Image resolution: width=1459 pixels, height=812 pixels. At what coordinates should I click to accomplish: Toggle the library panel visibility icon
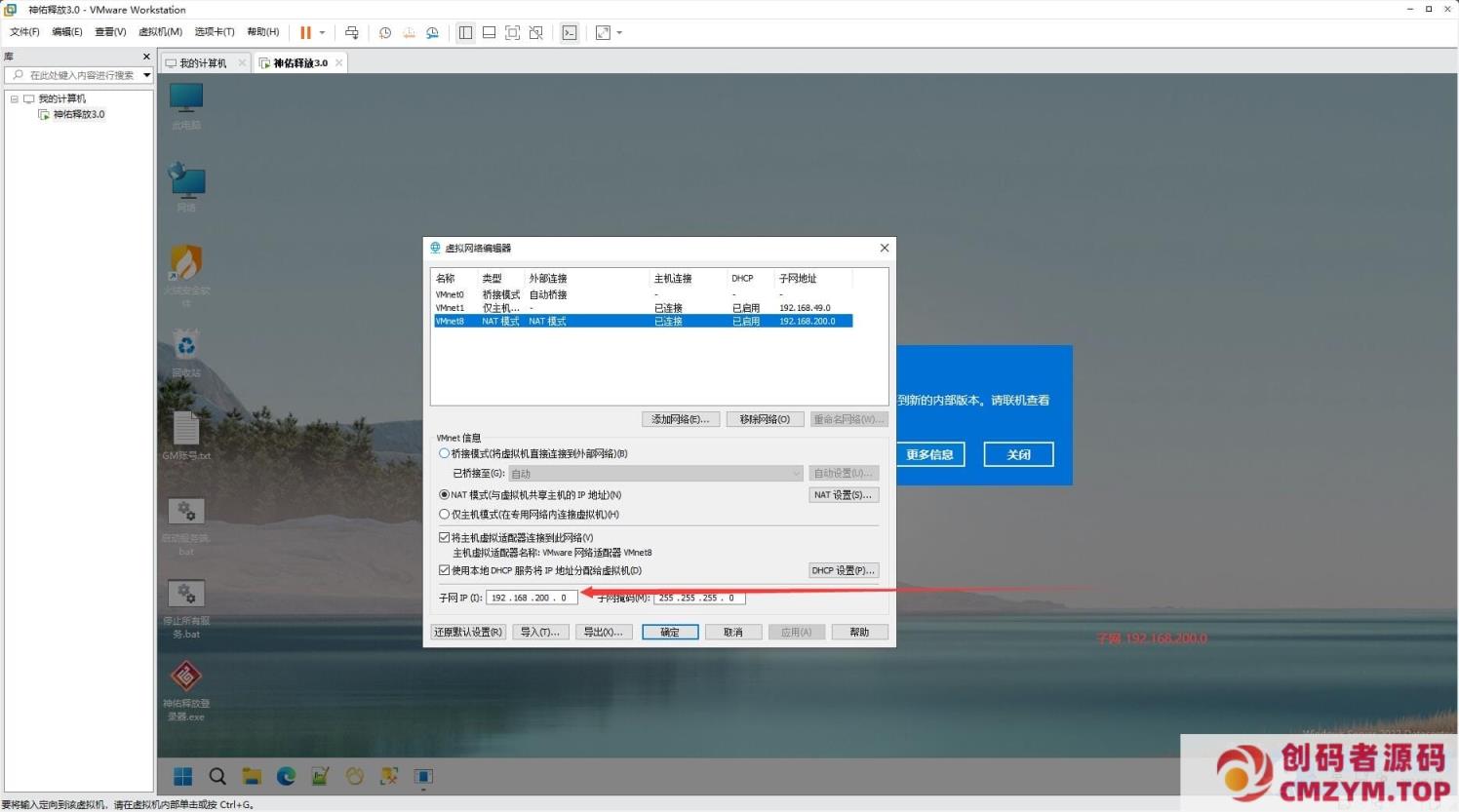tap(465, 32)
